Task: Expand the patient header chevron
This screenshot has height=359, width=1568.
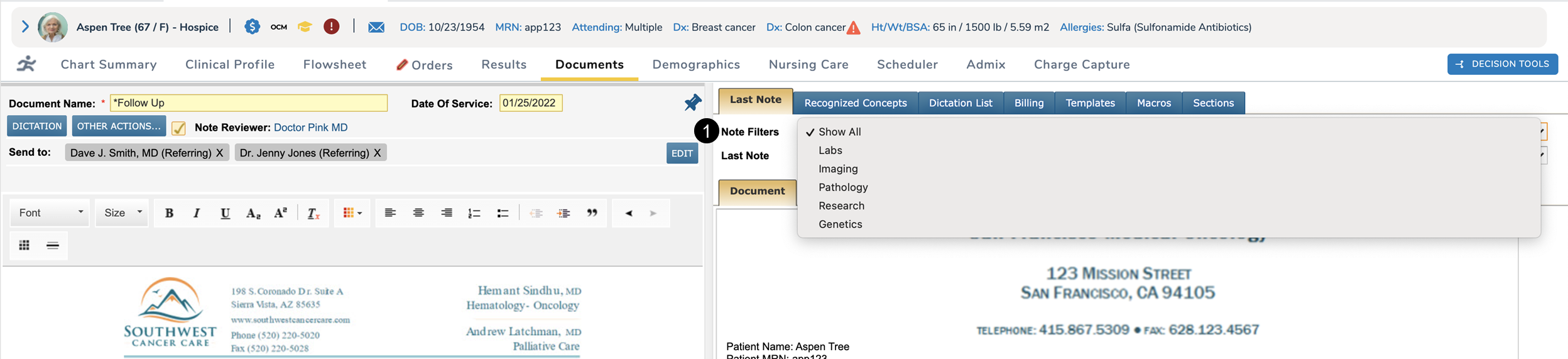Action: click(25, 26)
